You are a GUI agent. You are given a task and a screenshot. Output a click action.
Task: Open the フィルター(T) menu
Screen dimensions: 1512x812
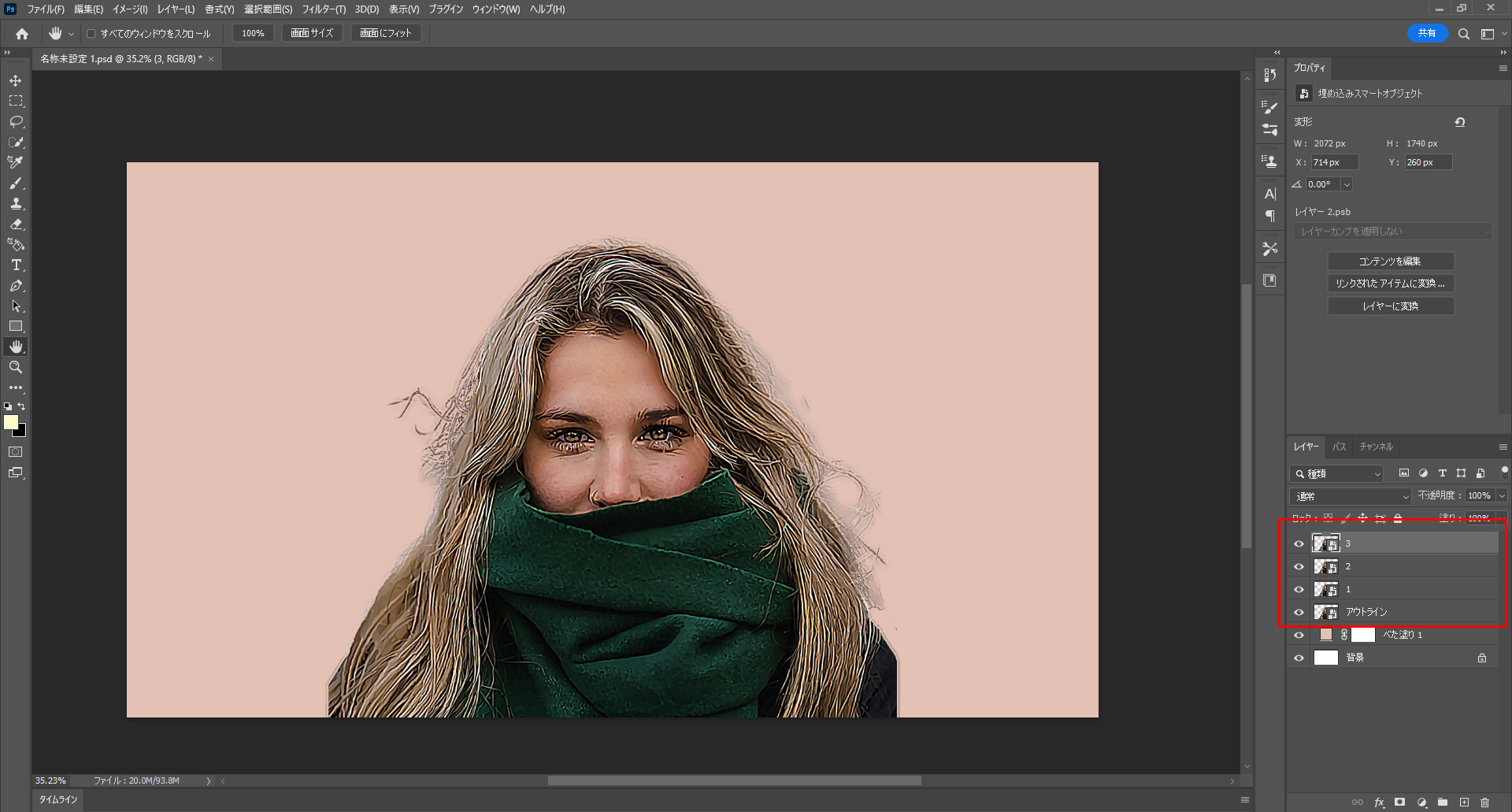324,9
